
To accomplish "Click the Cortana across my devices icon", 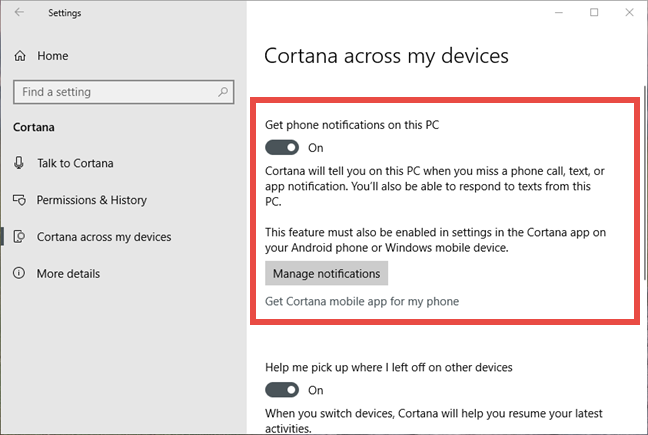I will coord(19,237).
